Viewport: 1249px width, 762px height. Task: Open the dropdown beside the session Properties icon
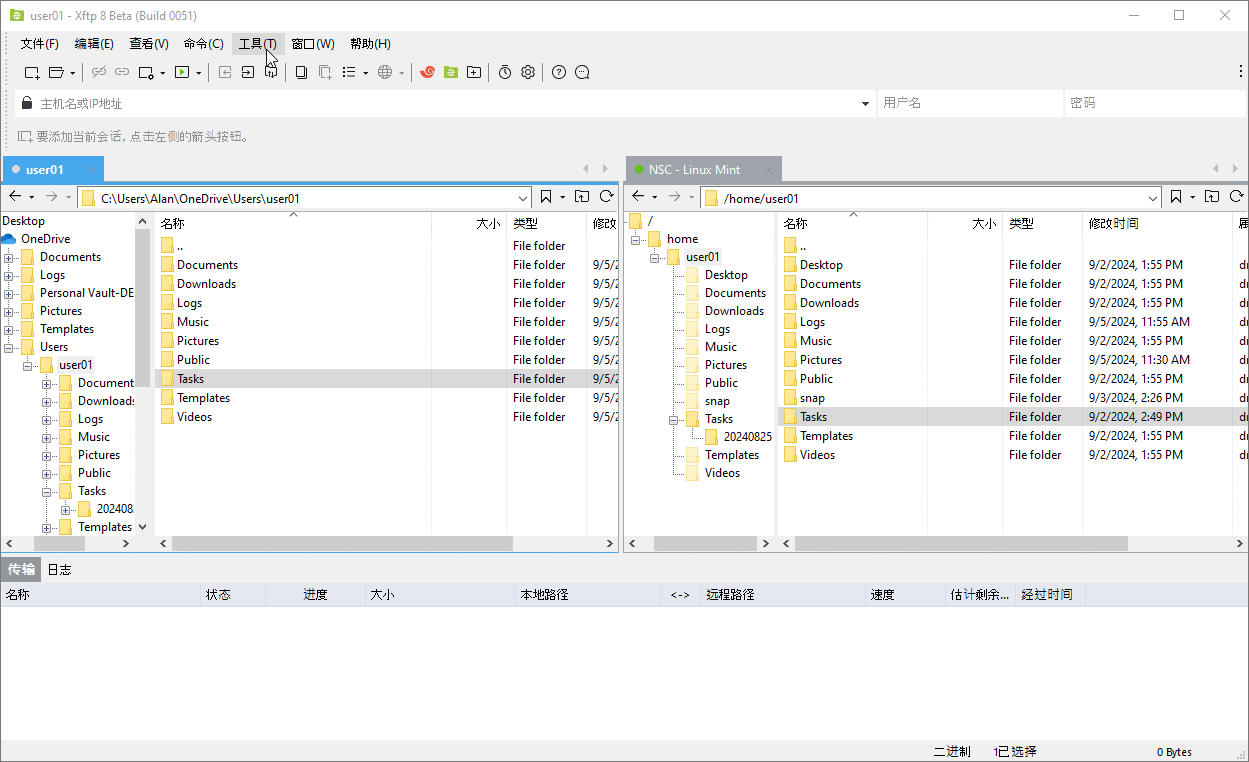pyautogui.click(x=162, y=73)
